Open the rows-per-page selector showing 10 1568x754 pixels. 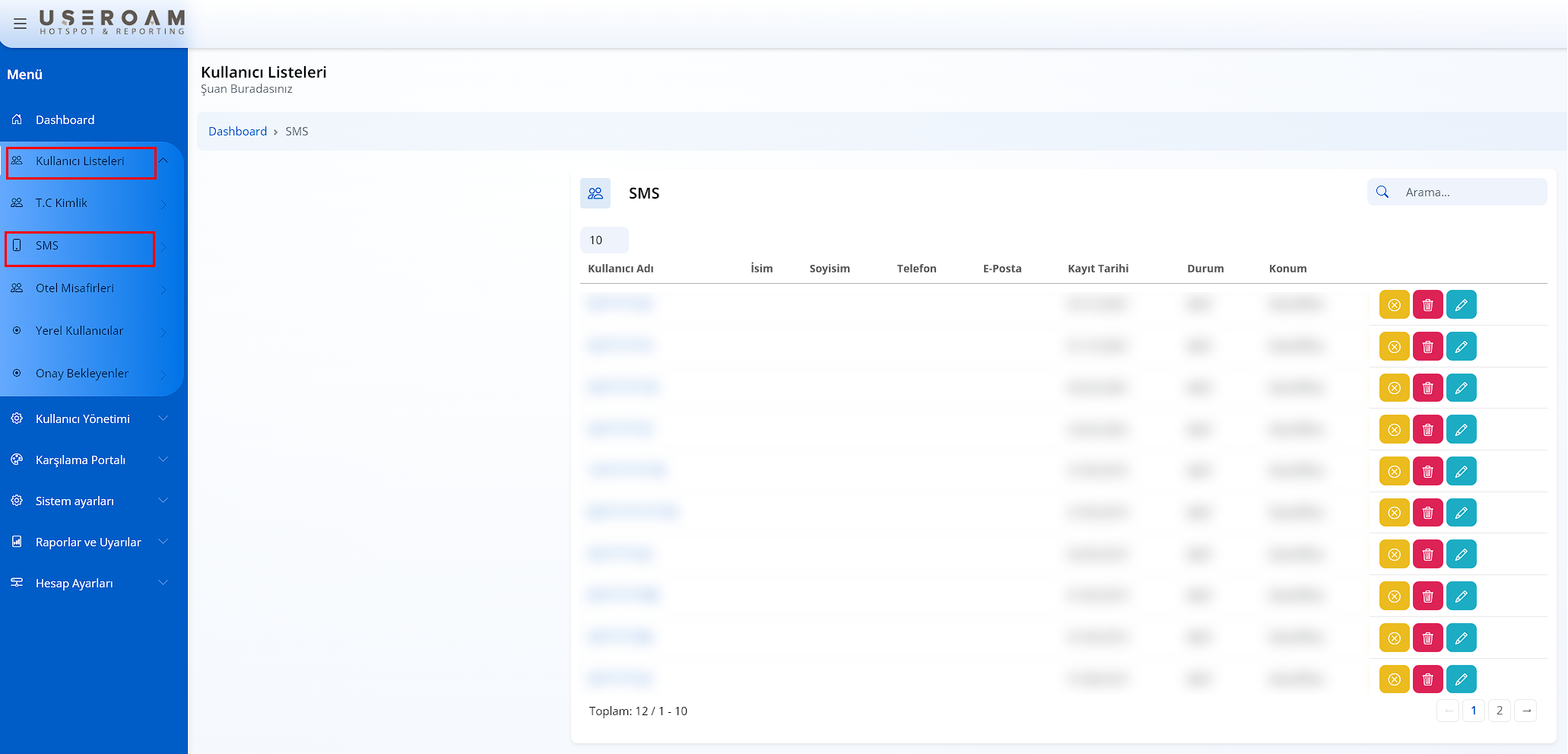(604, 240)
